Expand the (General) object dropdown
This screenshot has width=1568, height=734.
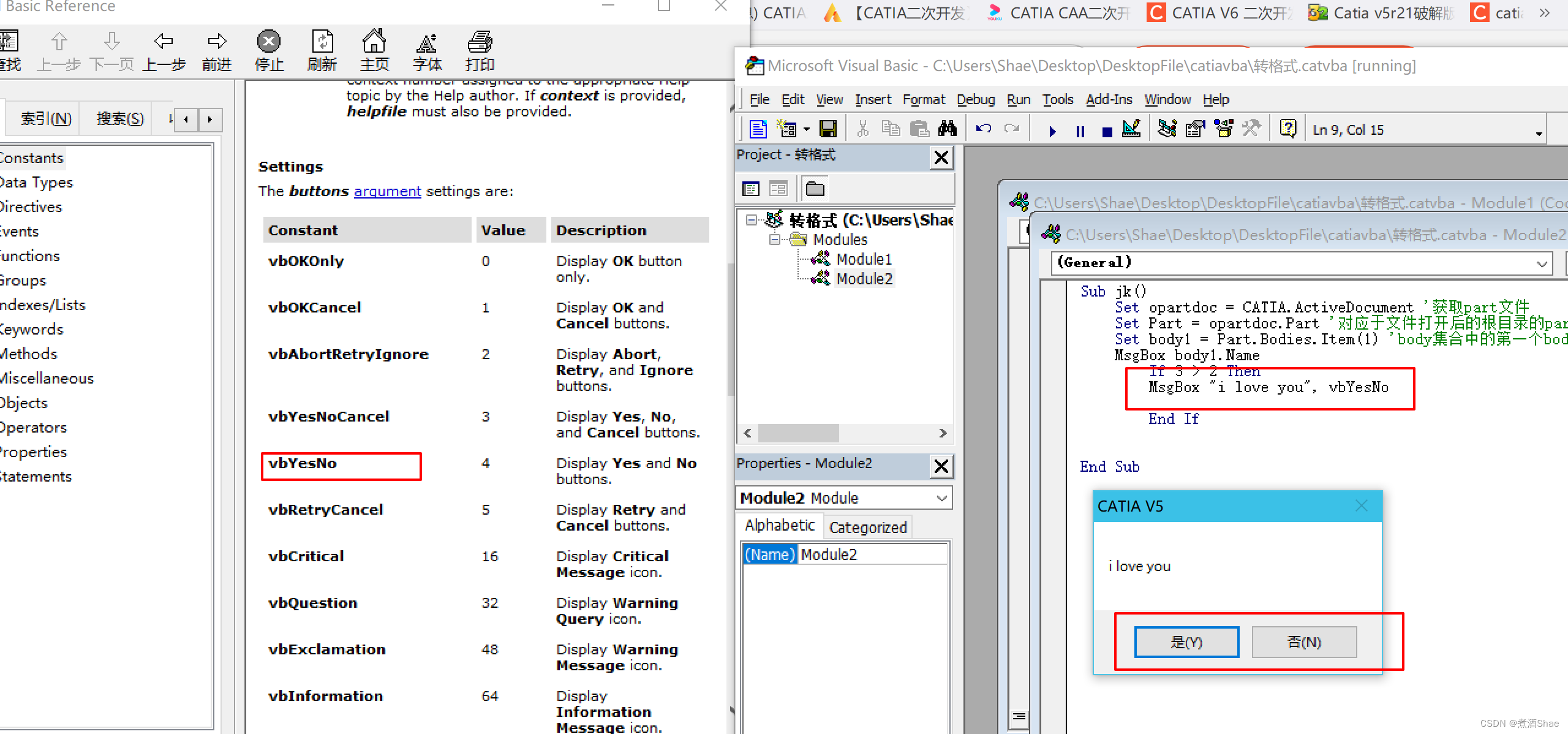pyautogui.click(x=1542, y=263)
